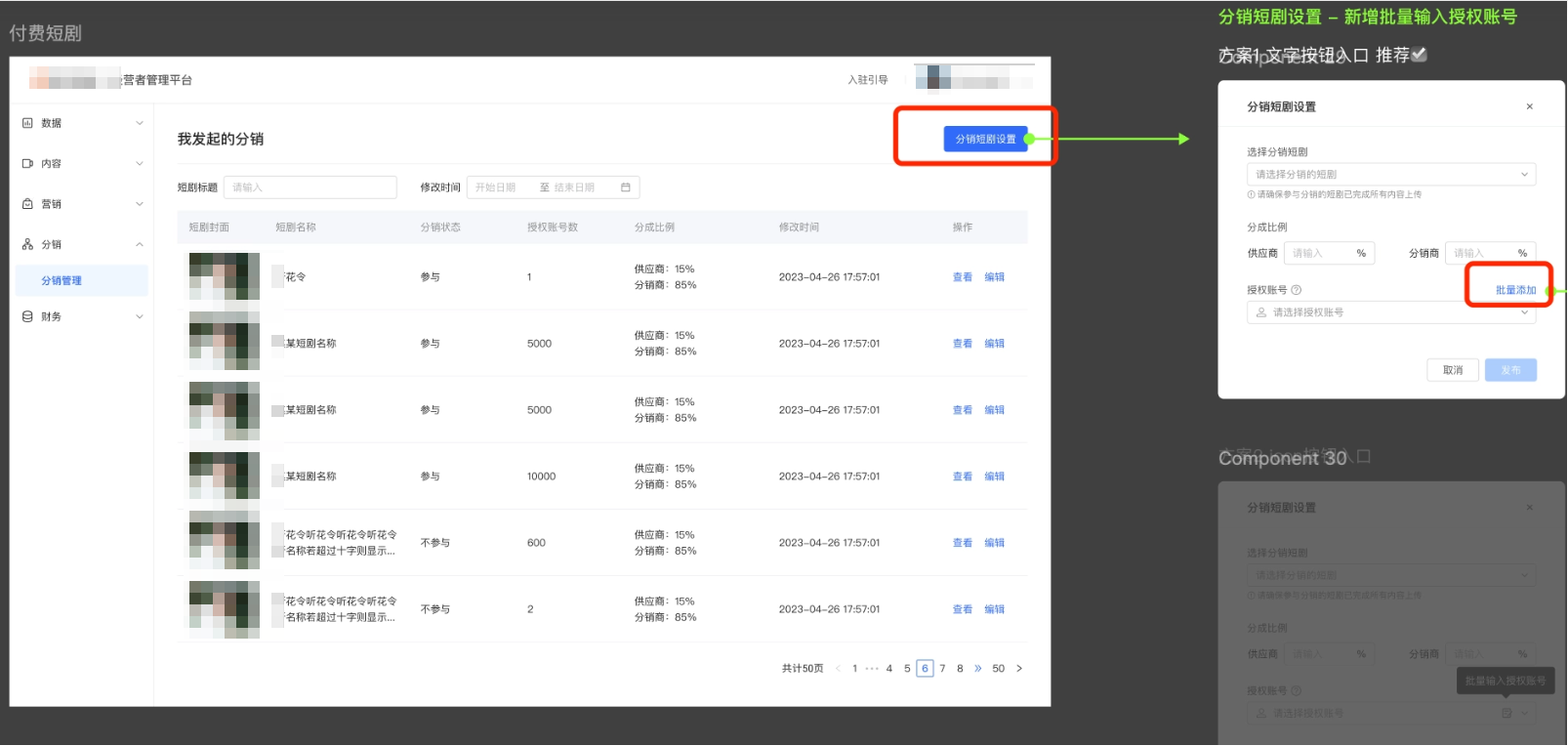Click 授权账号数 column header
The image size is (1568, 746).
click(x=553, y=228)
